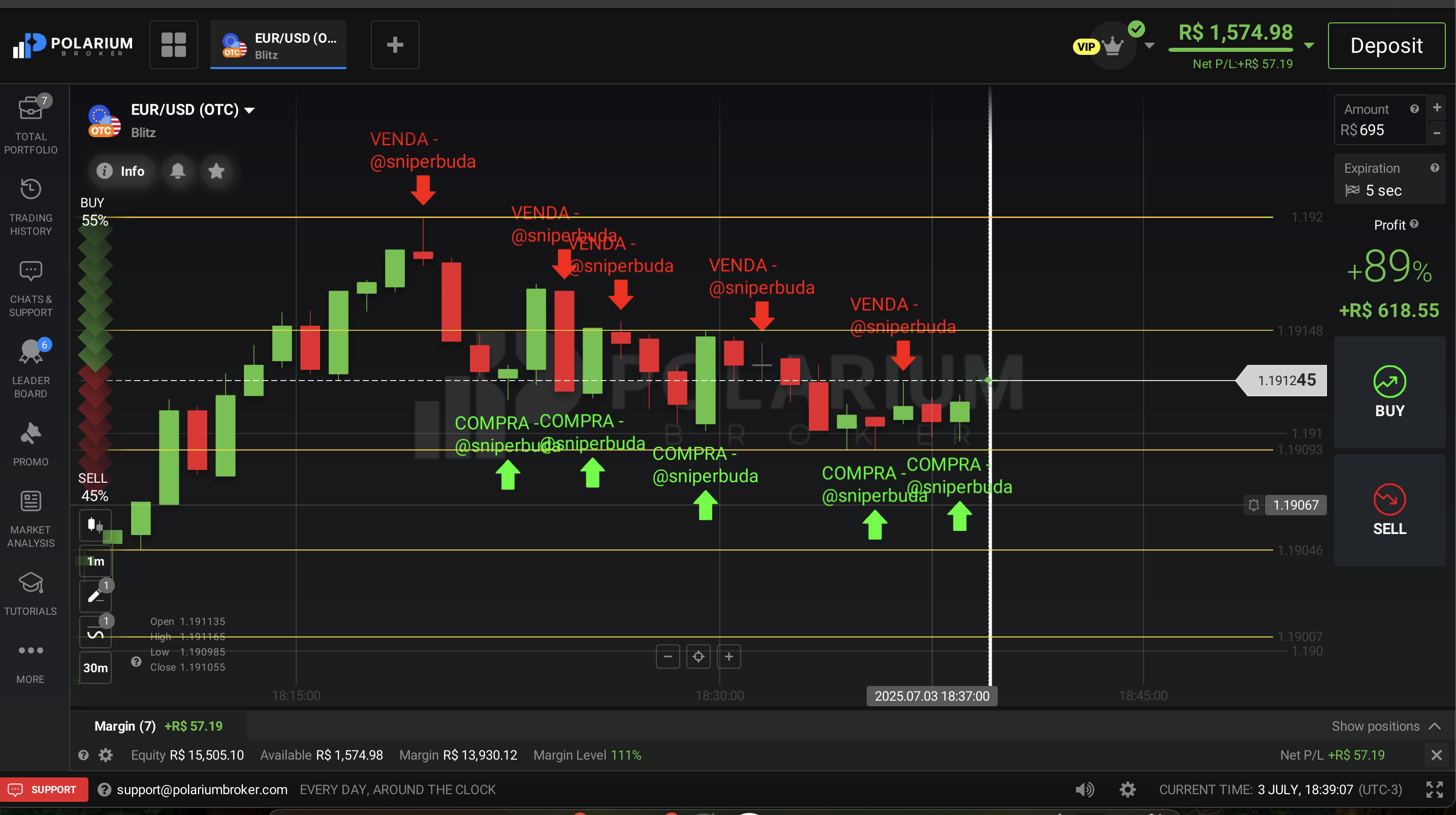Viewport: 1456px width, 815px height.
Task: Open Trading History from sidebar
Action: pyautogui.click(x=30, y=207)
